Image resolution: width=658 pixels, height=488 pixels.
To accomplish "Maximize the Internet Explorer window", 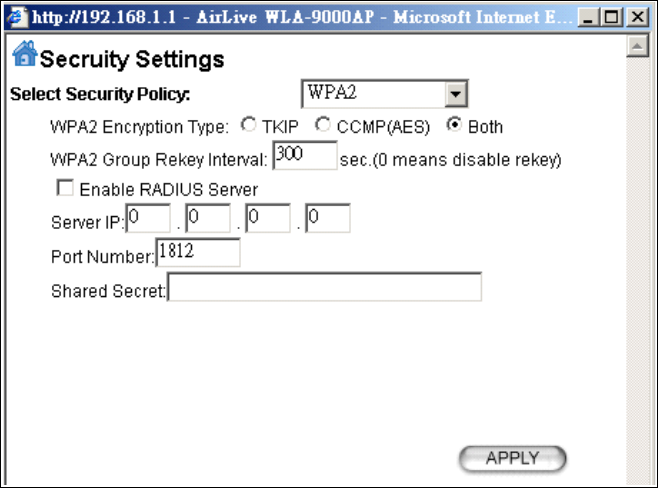I will [x=611, y=18].
